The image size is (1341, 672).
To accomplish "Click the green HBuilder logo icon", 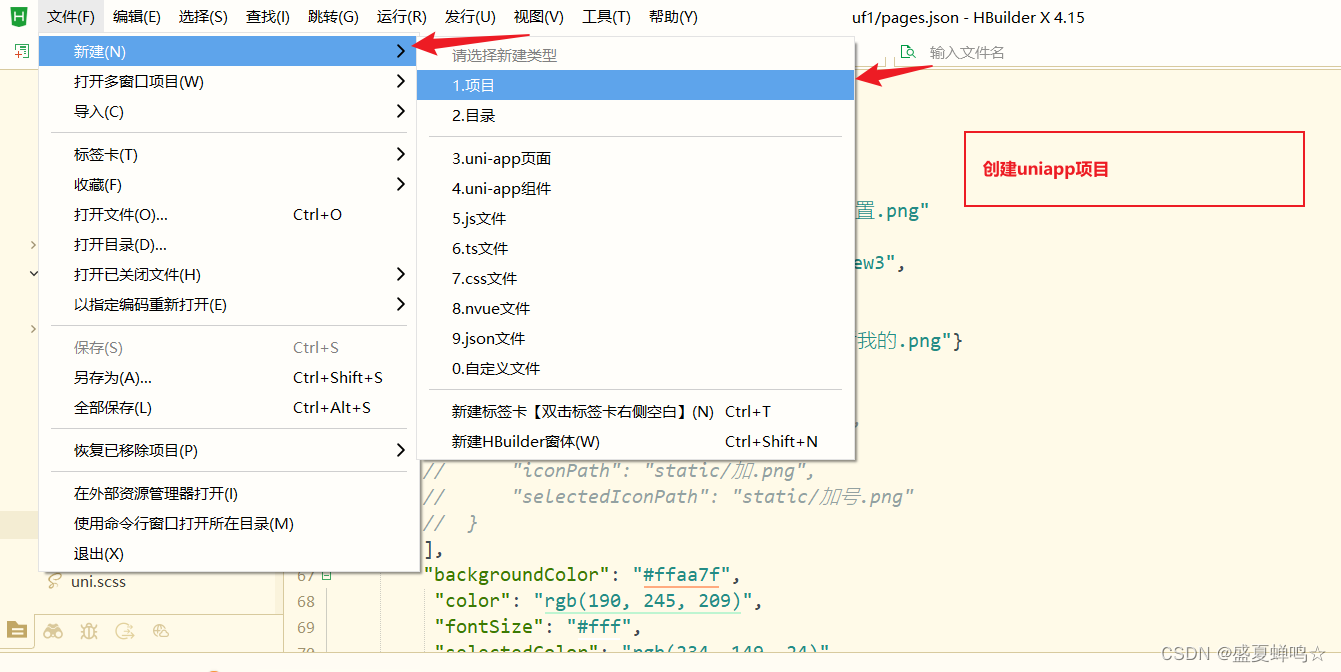I will click(18, 17).
